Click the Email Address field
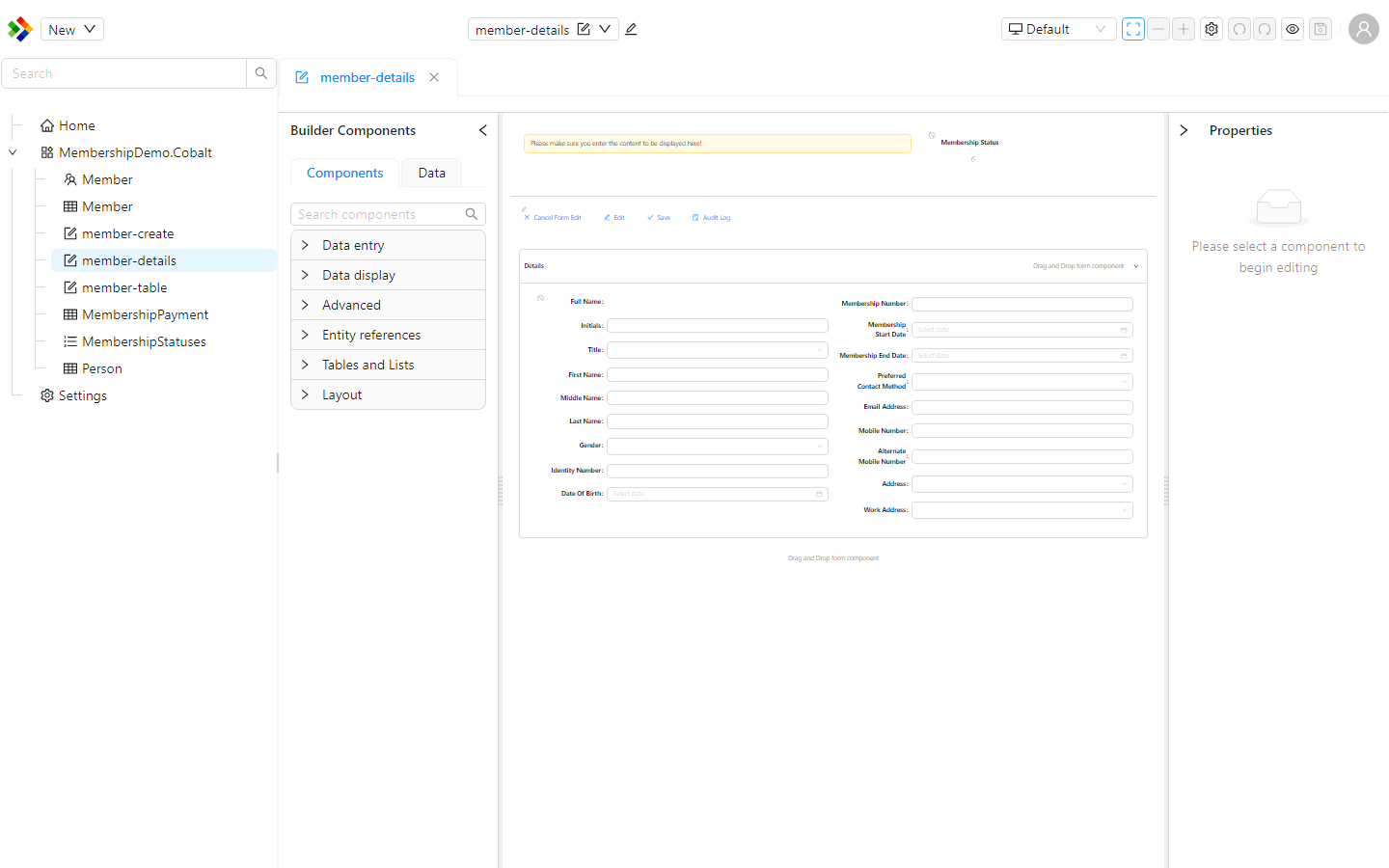The image size is (1389, 868). [1022, 407]
